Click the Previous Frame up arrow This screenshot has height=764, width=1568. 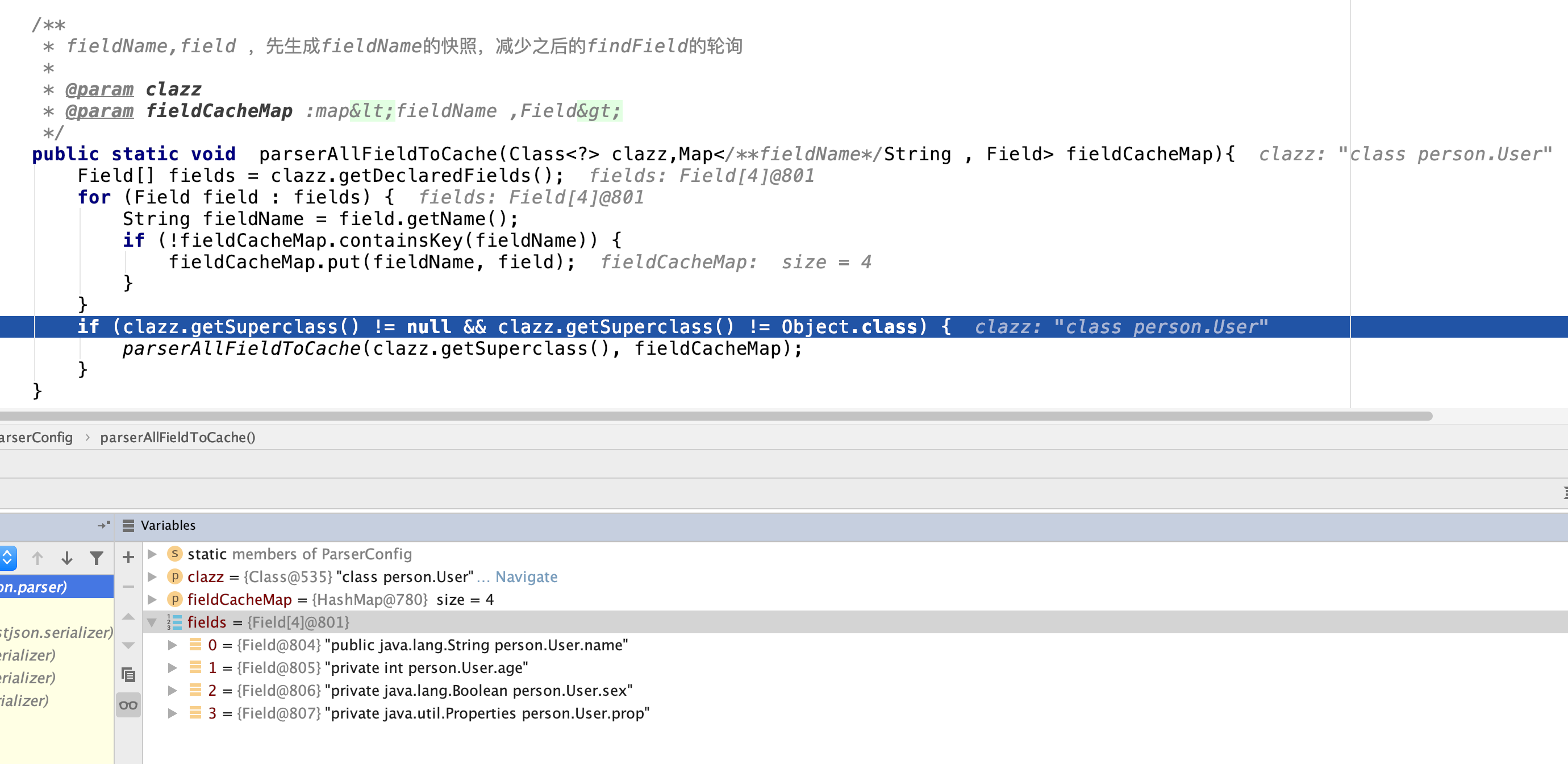(37, 558)
